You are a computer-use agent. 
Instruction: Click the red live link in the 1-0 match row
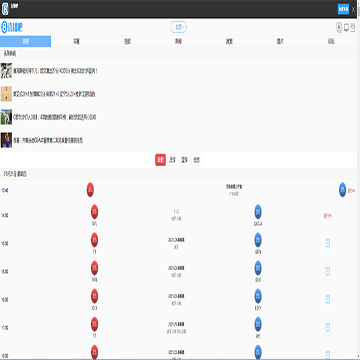(327, 216)
